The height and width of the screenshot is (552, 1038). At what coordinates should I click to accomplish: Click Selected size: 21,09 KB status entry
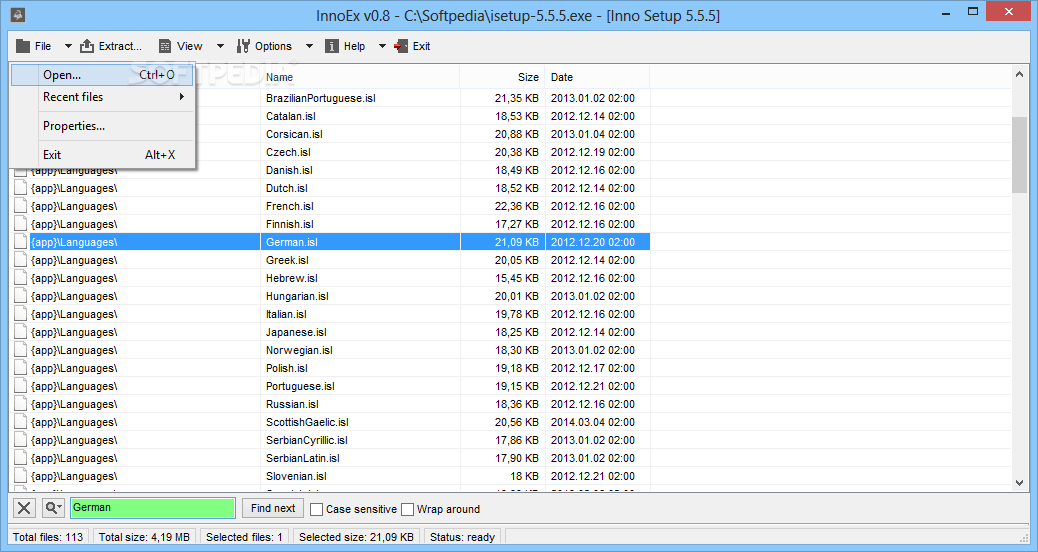(x=356, y=537)
